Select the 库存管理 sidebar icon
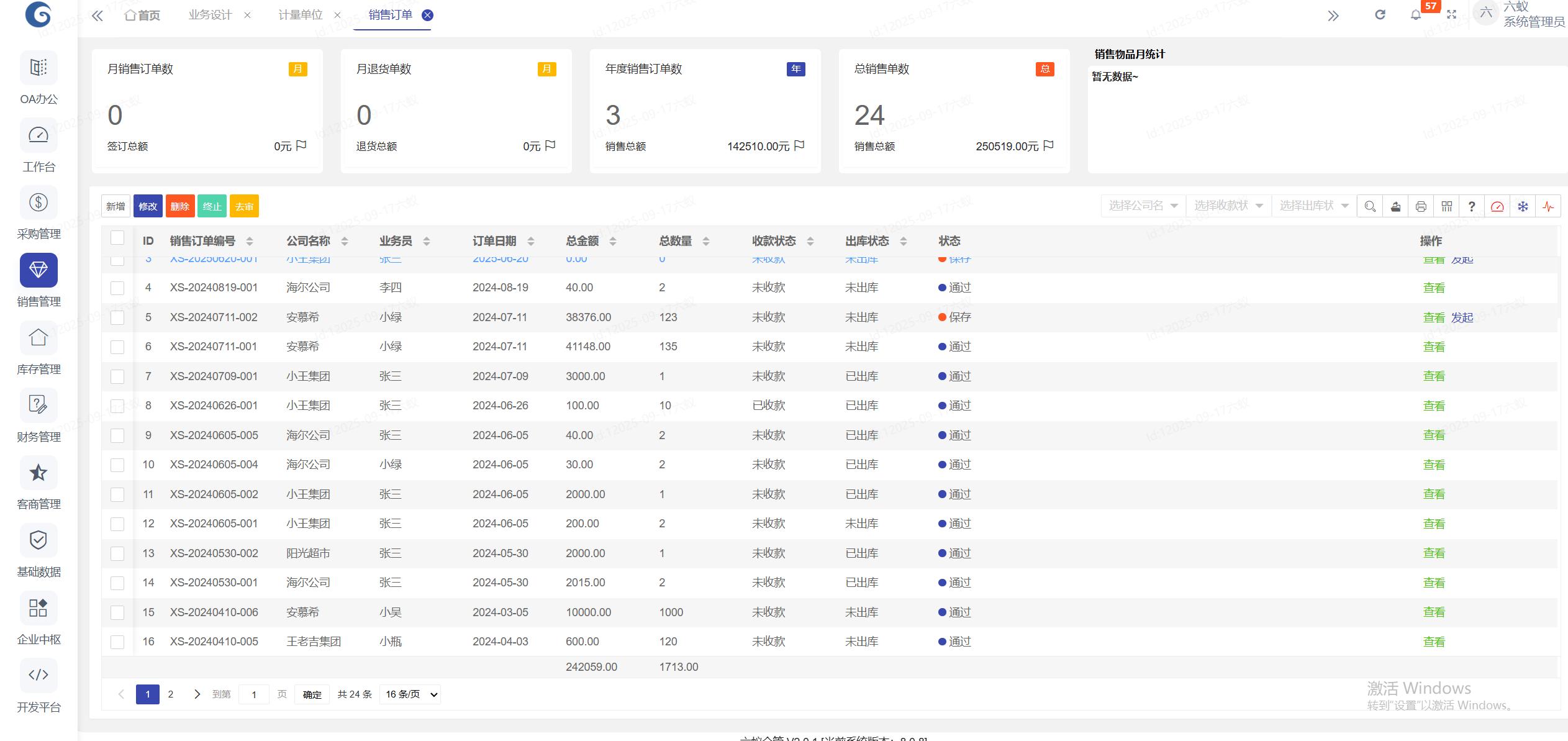Viewport: 1568px width, 741px height. (x=39, y=338)
